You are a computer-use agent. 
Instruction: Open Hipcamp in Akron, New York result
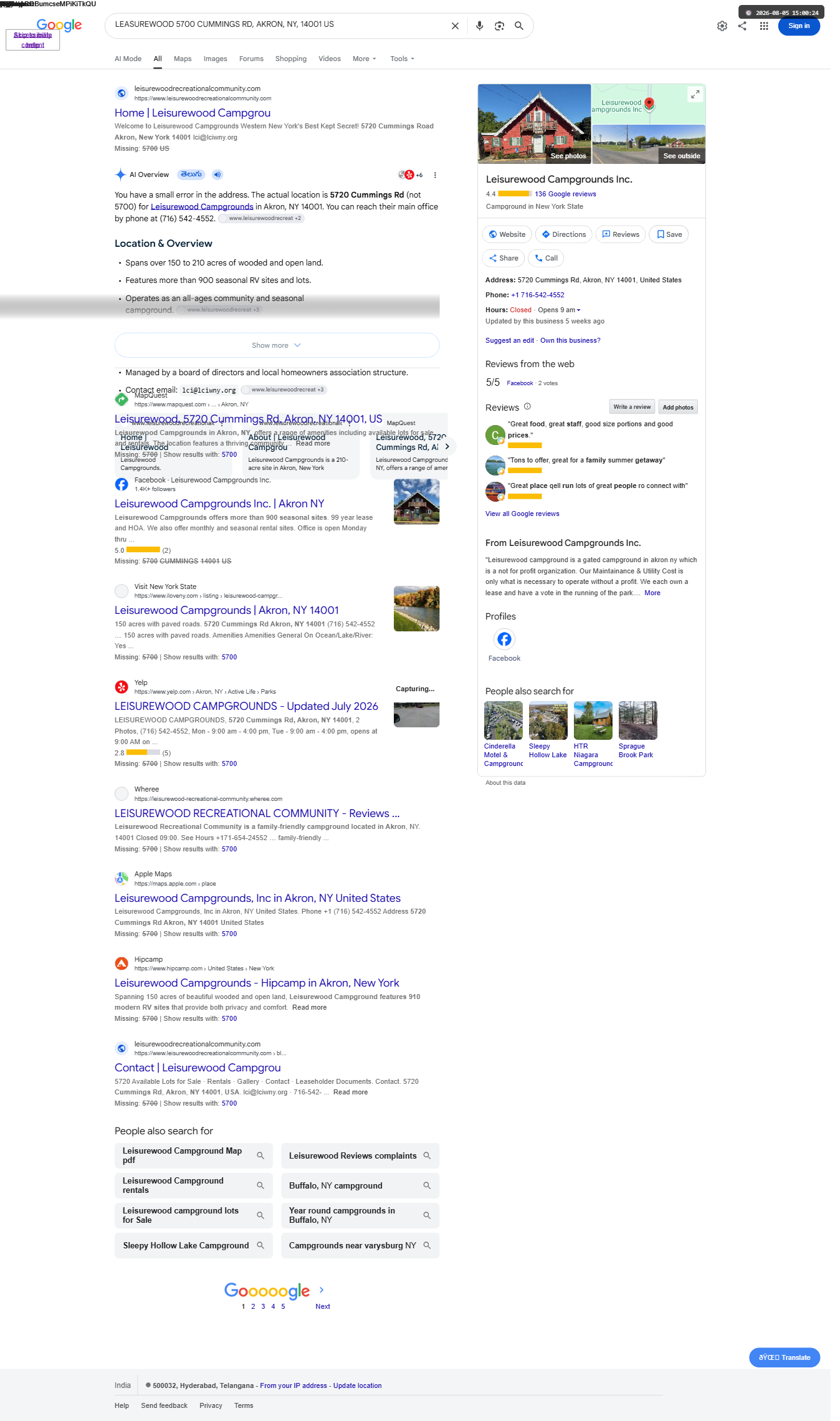[257, 983]
